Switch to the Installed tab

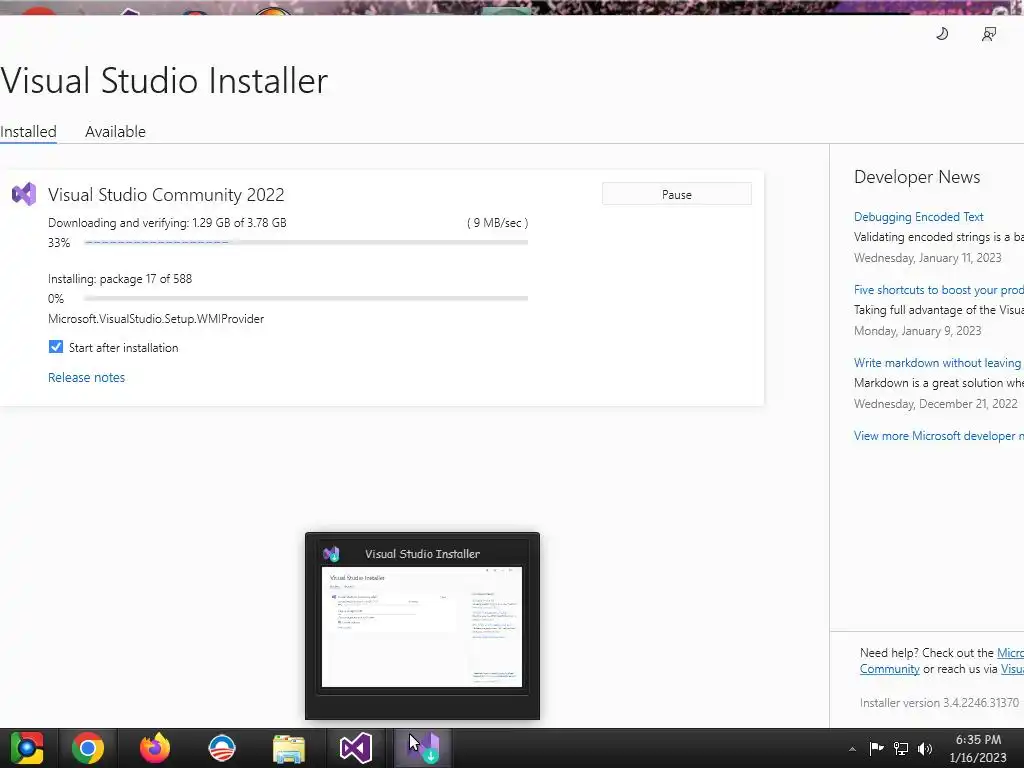click(28, 131)
